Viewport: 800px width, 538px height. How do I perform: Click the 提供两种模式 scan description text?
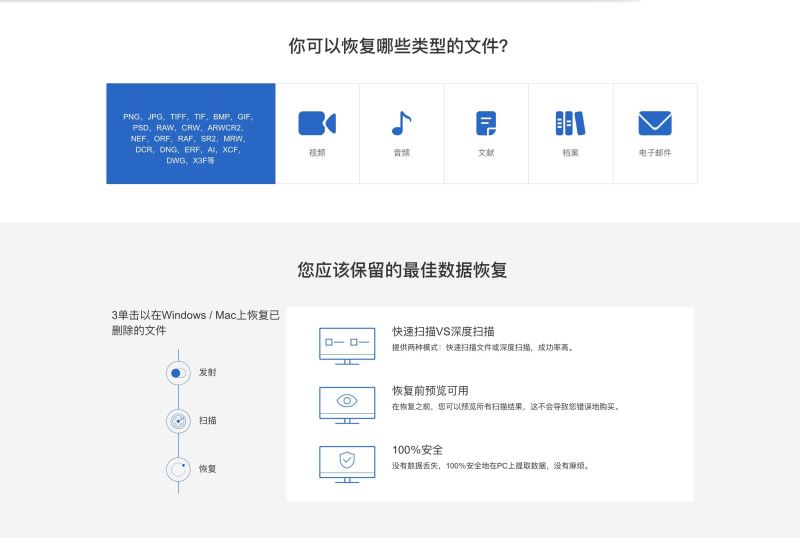484,348
